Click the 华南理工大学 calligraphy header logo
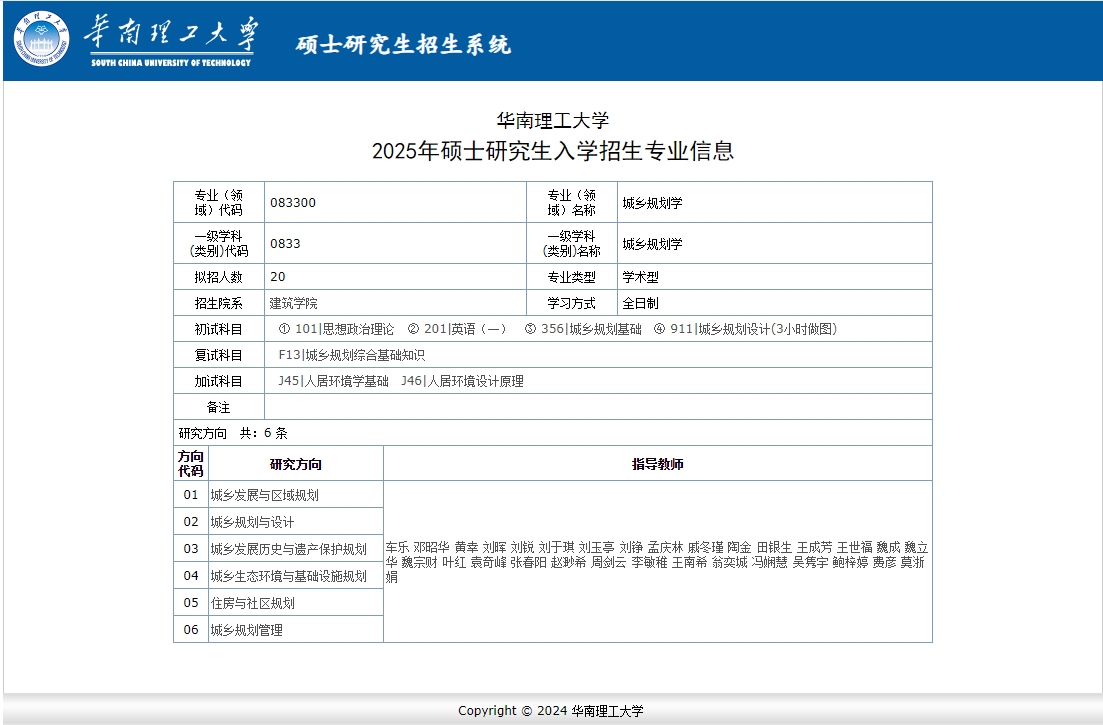The width and height of the screenshot is (1103, 725). [171, 41]
